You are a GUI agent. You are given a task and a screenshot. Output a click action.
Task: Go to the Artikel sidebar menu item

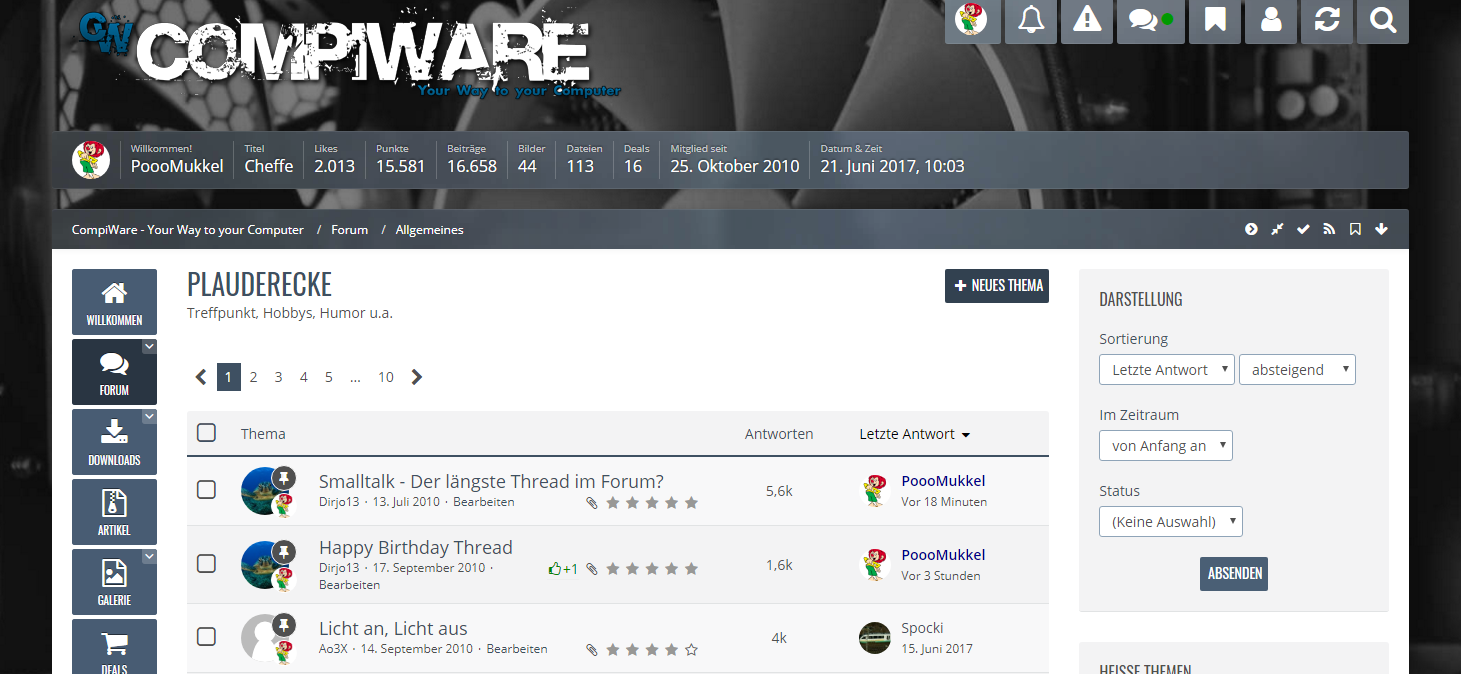(114, 512)
